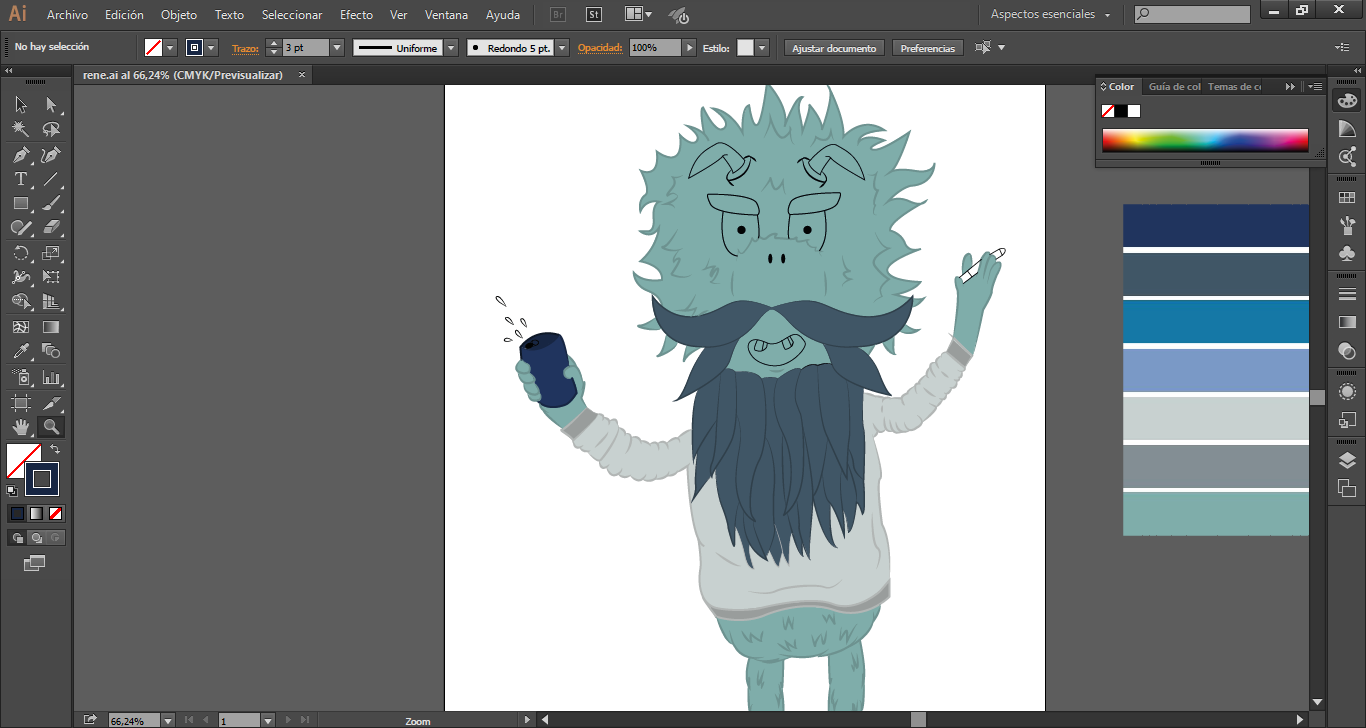Swap fill and stroke colors
Image resolution: width=1366 pixels, height=728 pixels.
click(56, 449)
